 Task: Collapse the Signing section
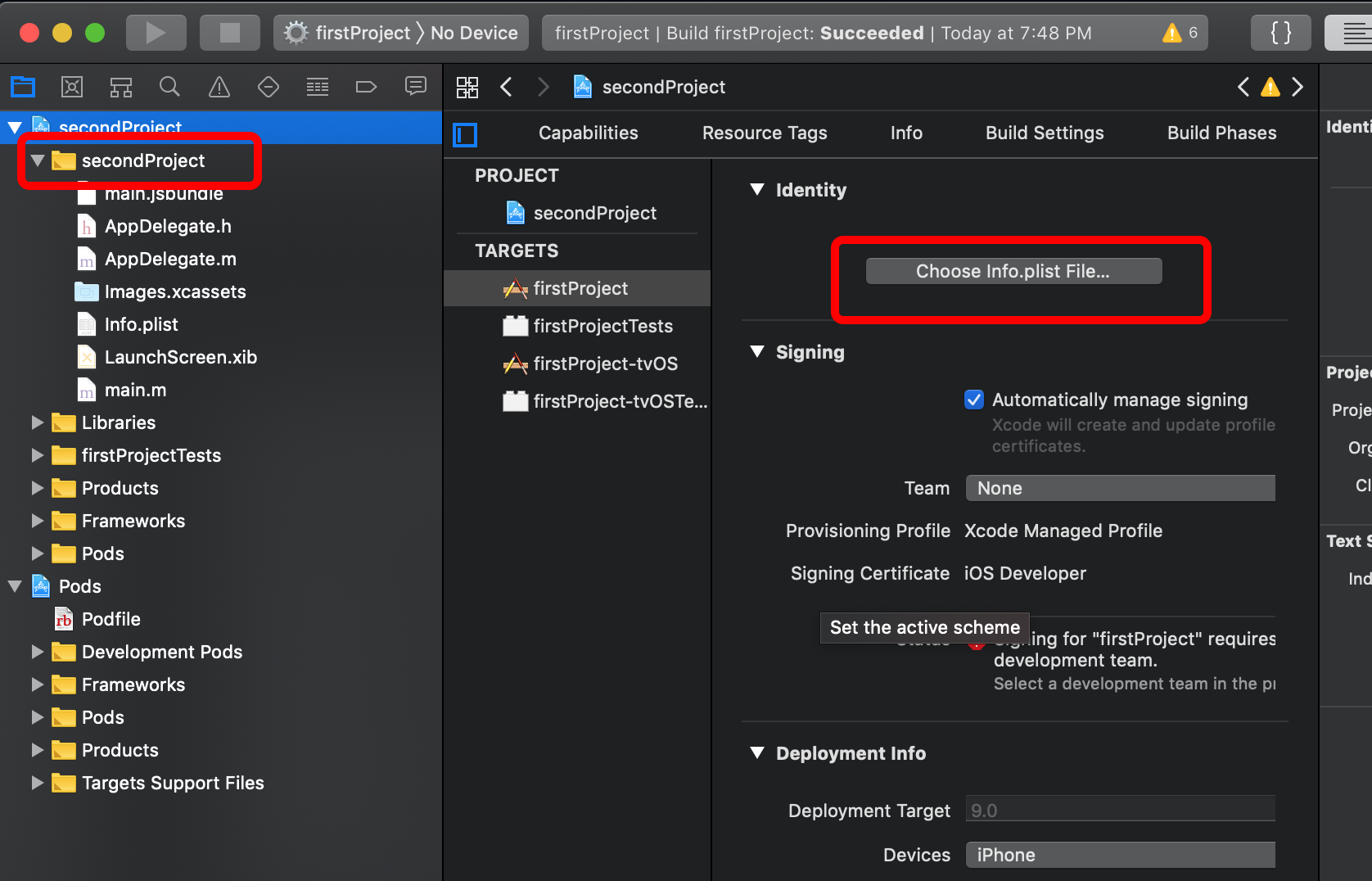pyautogui.click(x=757, y=352)
